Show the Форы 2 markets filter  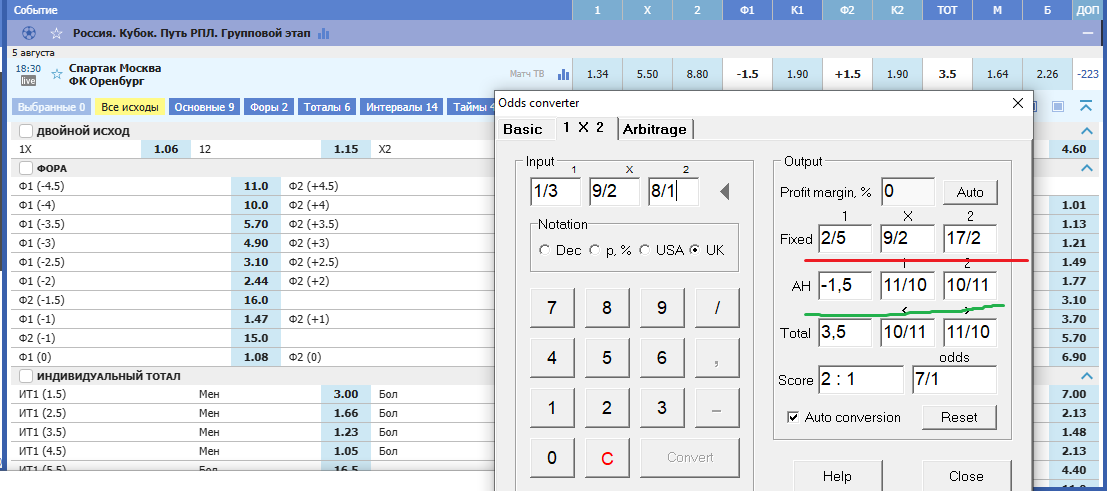[x=268, y=107]
